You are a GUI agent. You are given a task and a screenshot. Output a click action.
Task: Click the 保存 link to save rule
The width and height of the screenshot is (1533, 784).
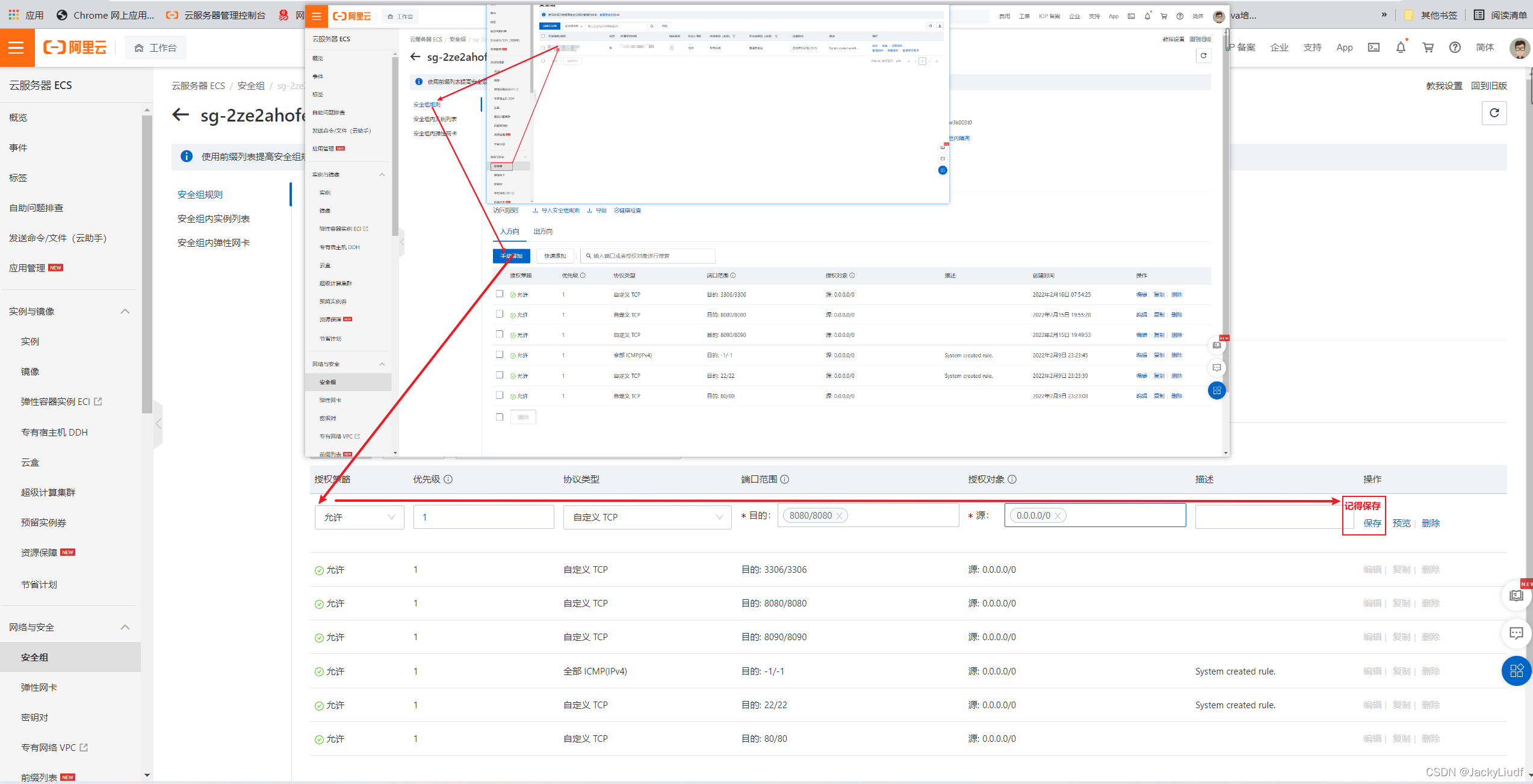1372,523
